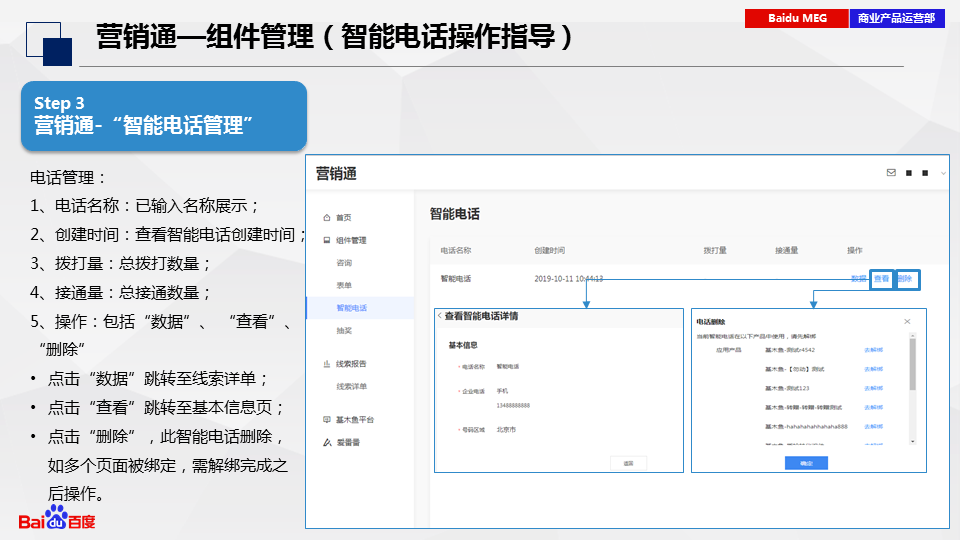Click 去解绑 for 基木鱼-测试r4542
Screen dimensions: 960x540
[873, 350]
